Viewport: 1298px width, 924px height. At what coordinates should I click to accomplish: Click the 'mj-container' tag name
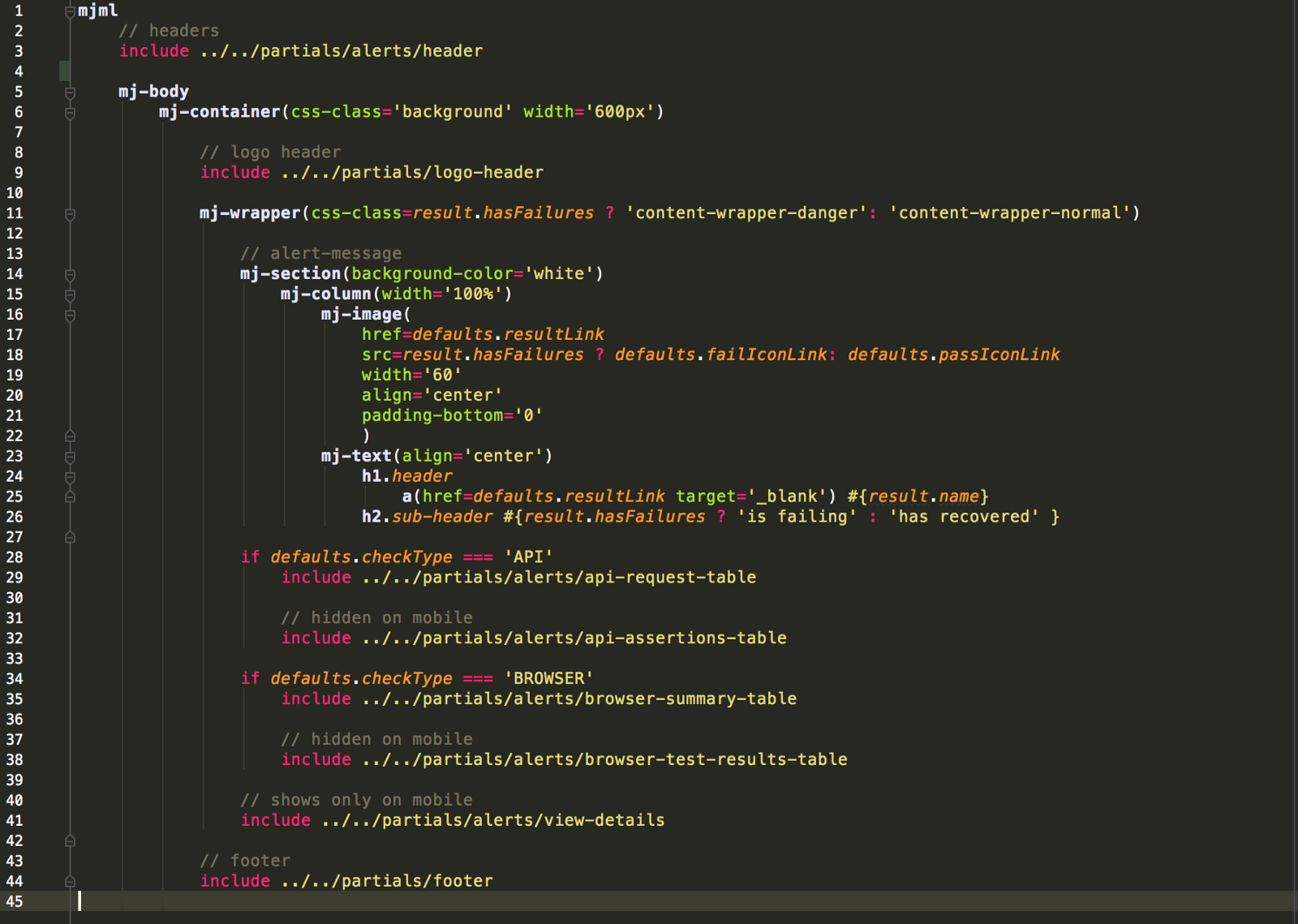pyautogui.click(x=220, y=112)
